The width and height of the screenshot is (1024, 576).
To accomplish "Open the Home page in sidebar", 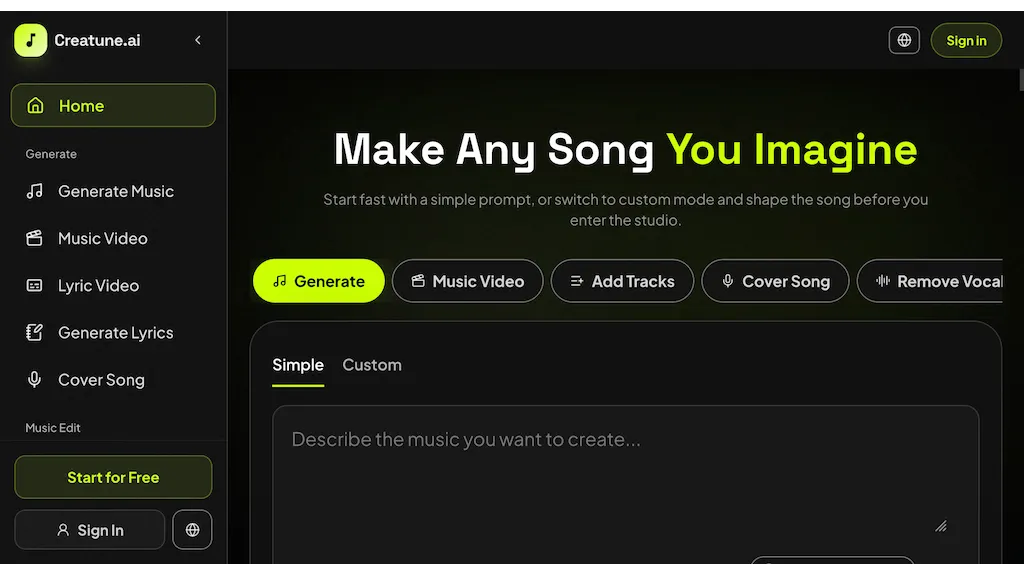I will (113, 105).
